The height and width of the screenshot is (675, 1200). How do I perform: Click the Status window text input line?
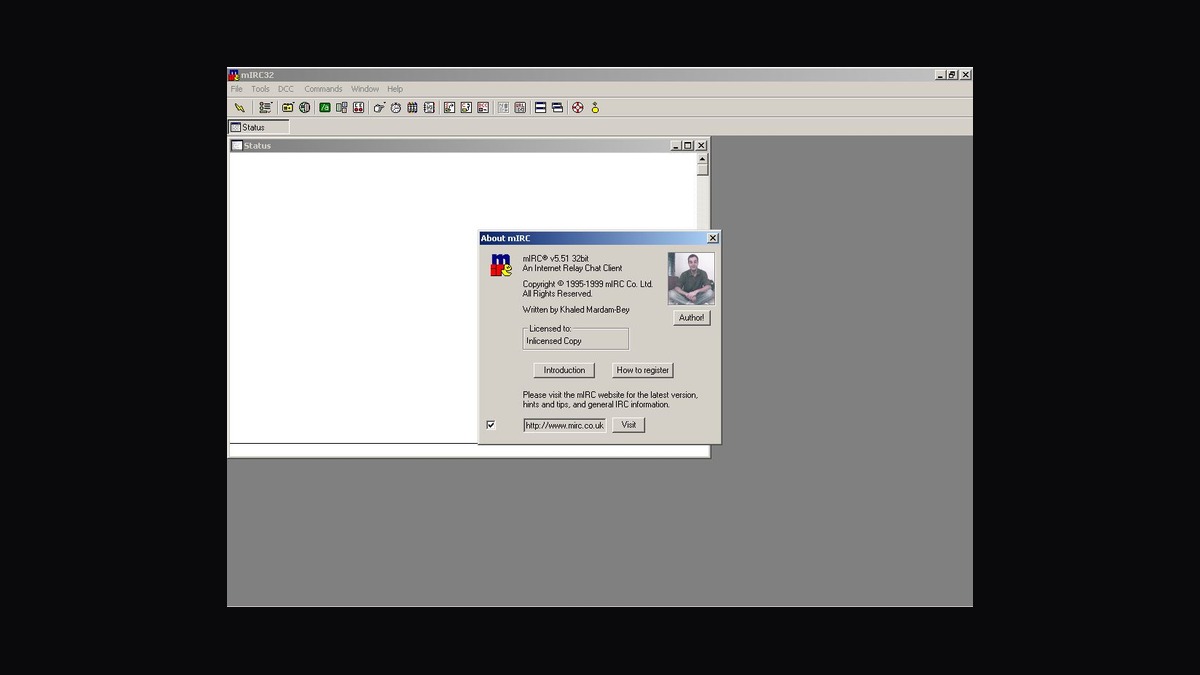(469, 451)
